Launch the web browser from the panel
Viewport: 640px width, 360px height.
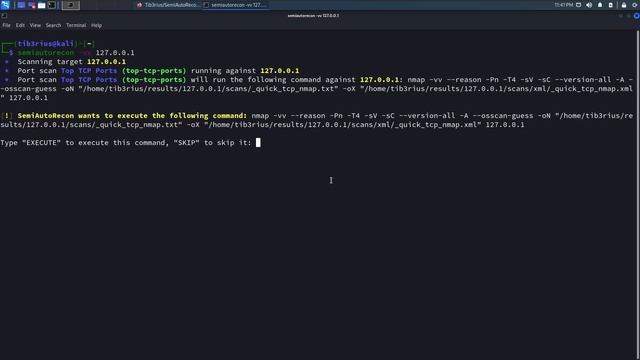[31, 5]
